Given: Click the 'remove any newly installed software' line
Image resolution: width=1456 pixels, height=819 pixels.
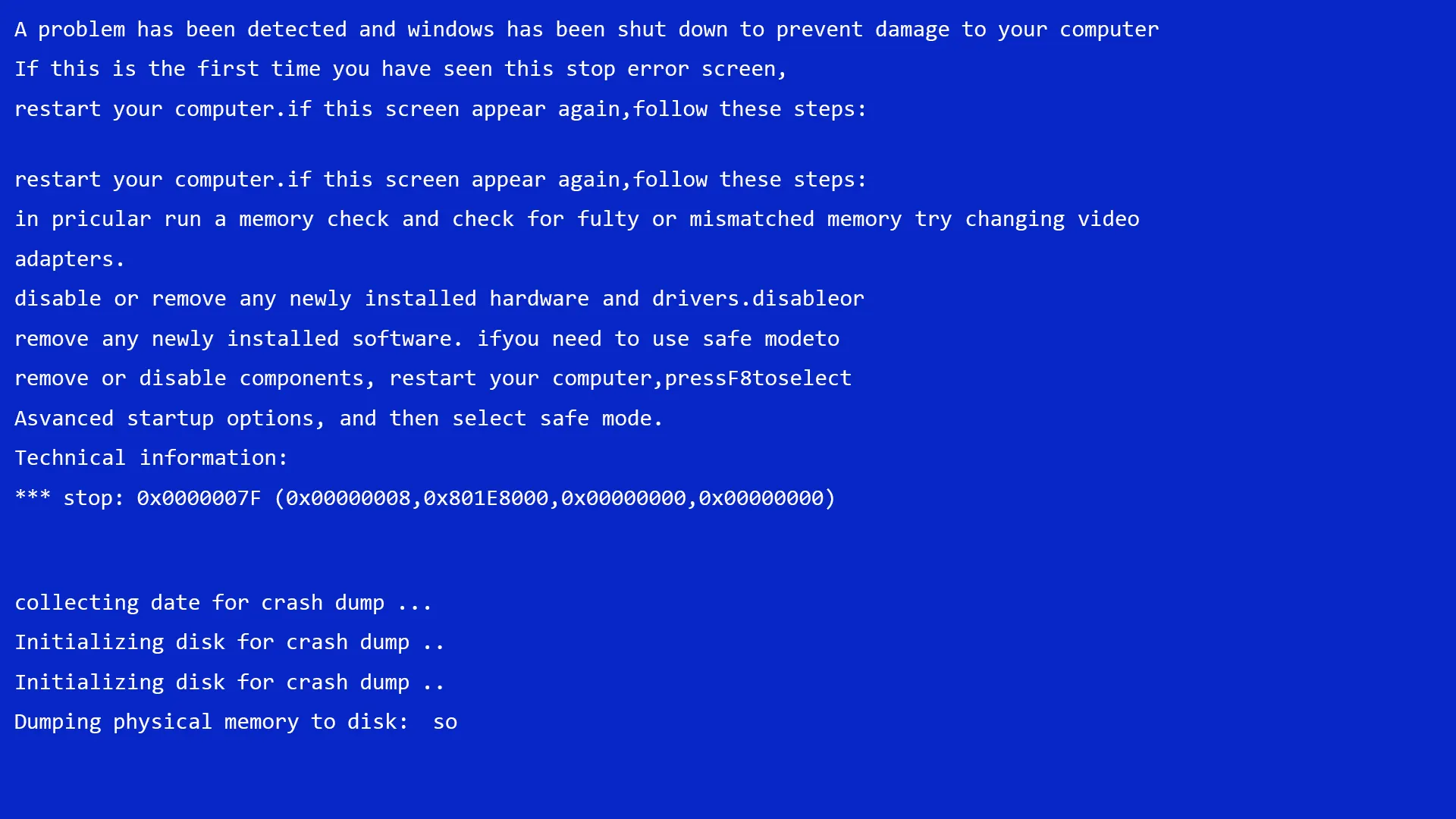Looking at the screenshot, I should (427, 339).
